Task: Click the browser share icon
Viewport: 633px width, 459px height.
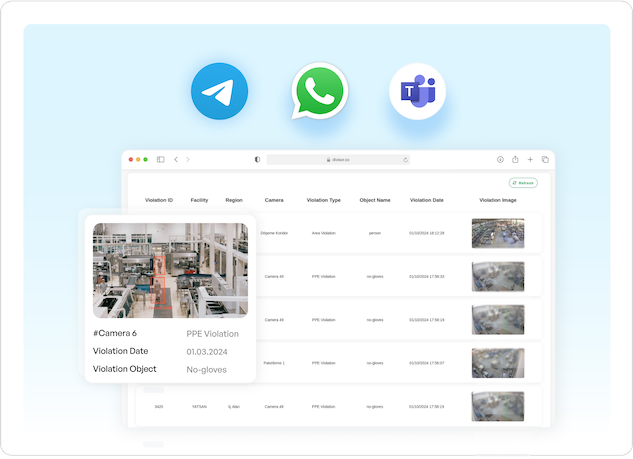Action: tap(515, 159)
